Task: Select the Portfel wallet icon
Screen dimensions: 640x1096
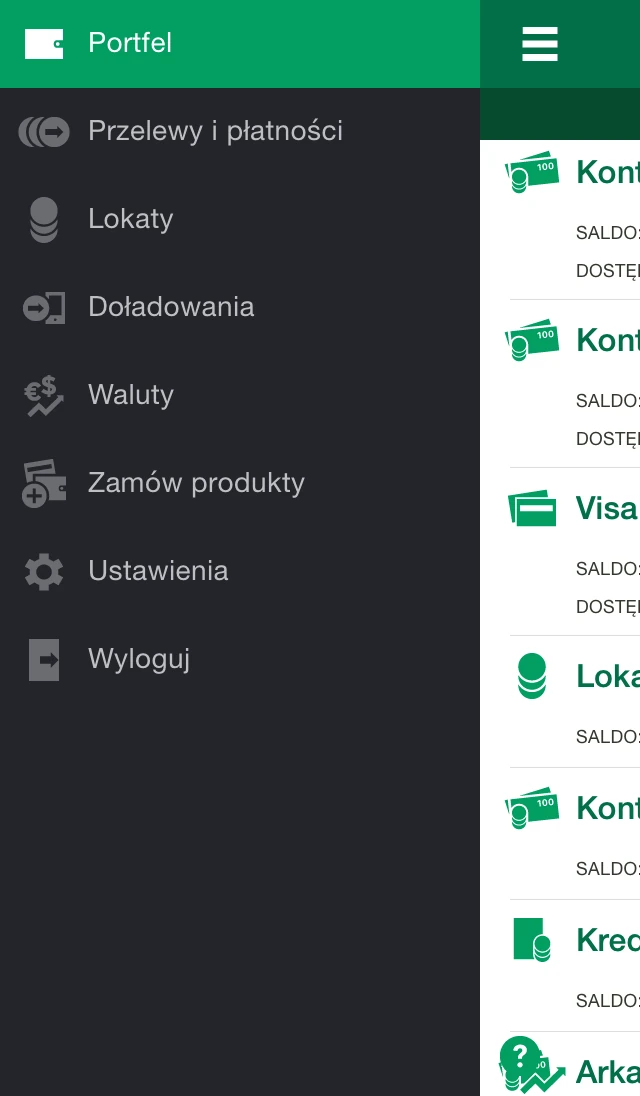Action: 44,43
